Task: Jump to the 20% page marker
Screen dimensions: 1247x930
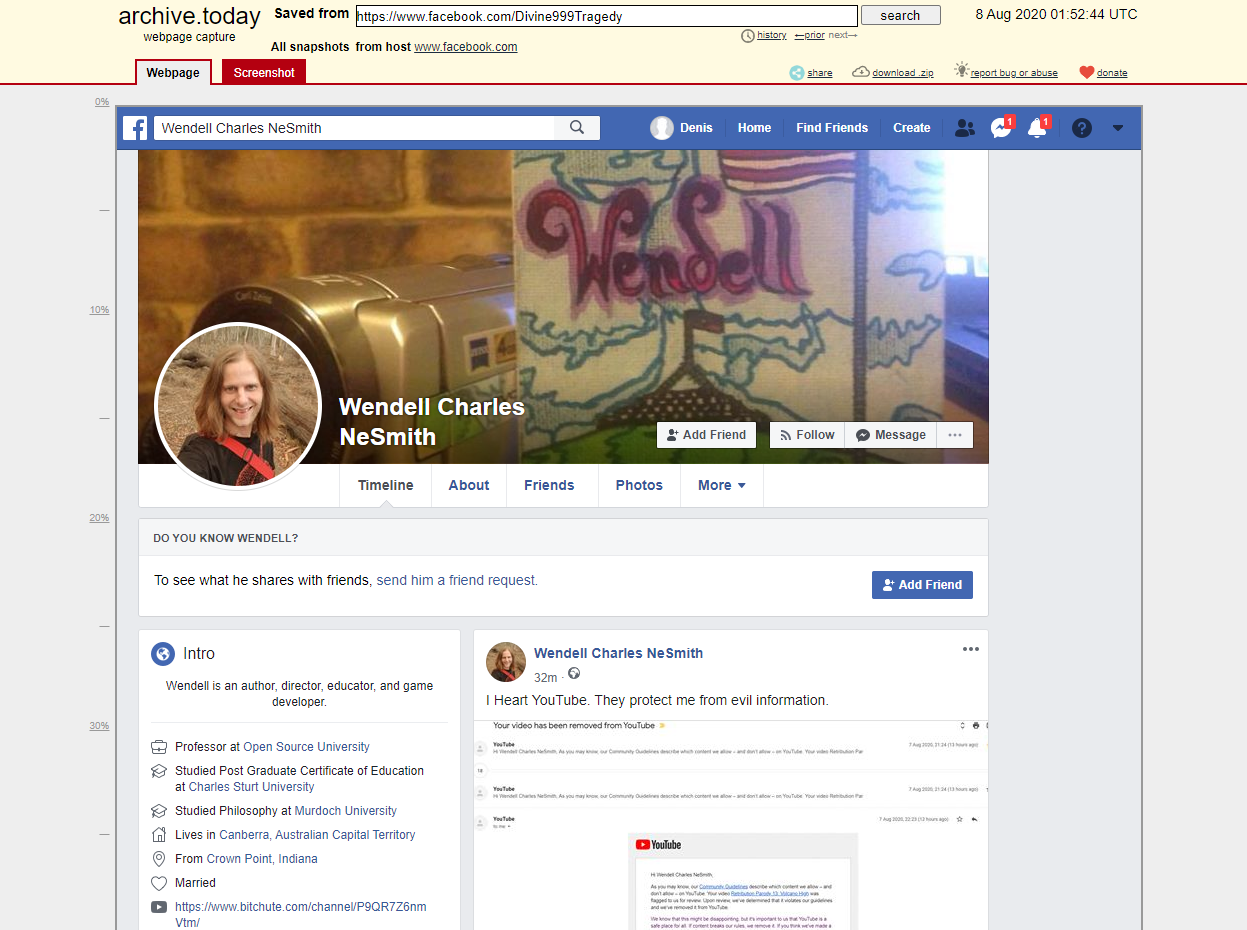Action: pos(99,518)
